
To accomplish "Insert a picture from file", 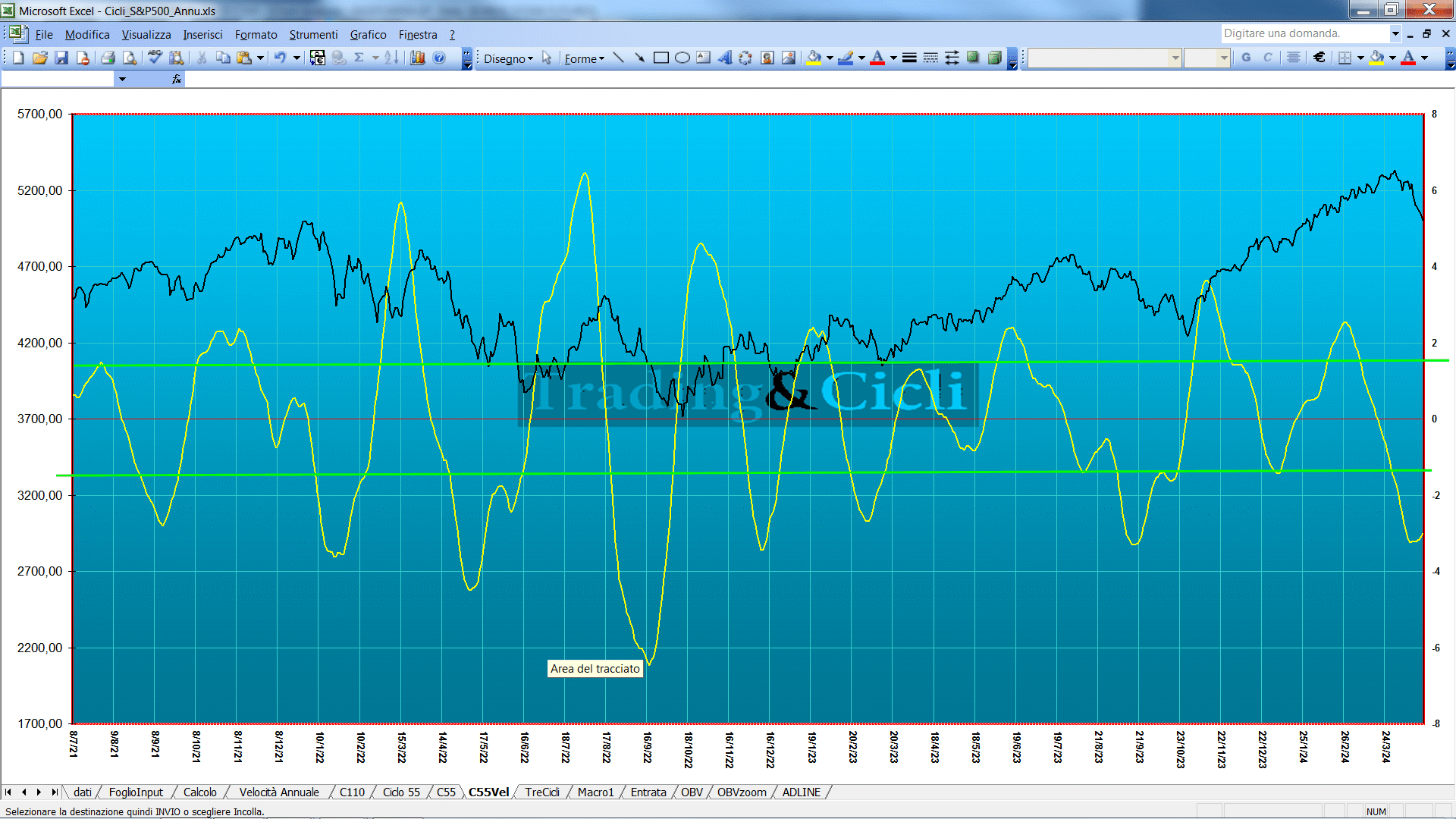I will tap(789, 58).
